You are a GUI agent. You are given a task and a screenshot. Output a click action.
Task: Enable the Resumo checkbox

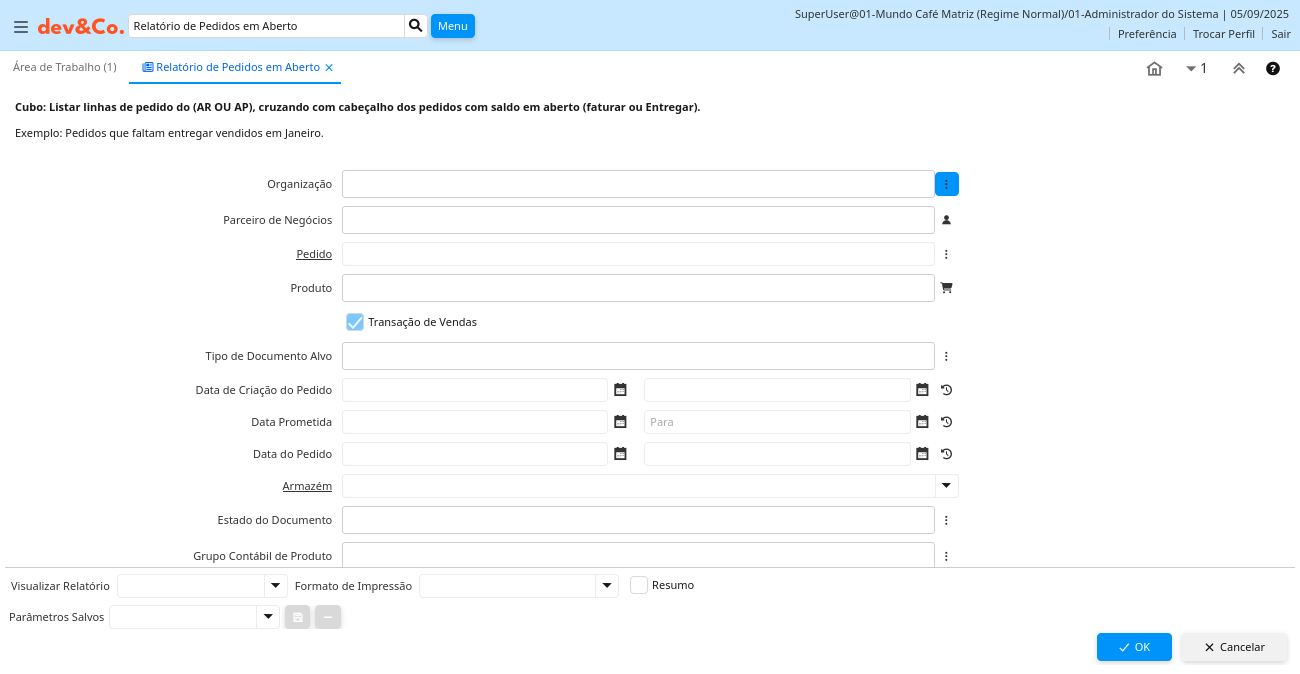[639, 585]
